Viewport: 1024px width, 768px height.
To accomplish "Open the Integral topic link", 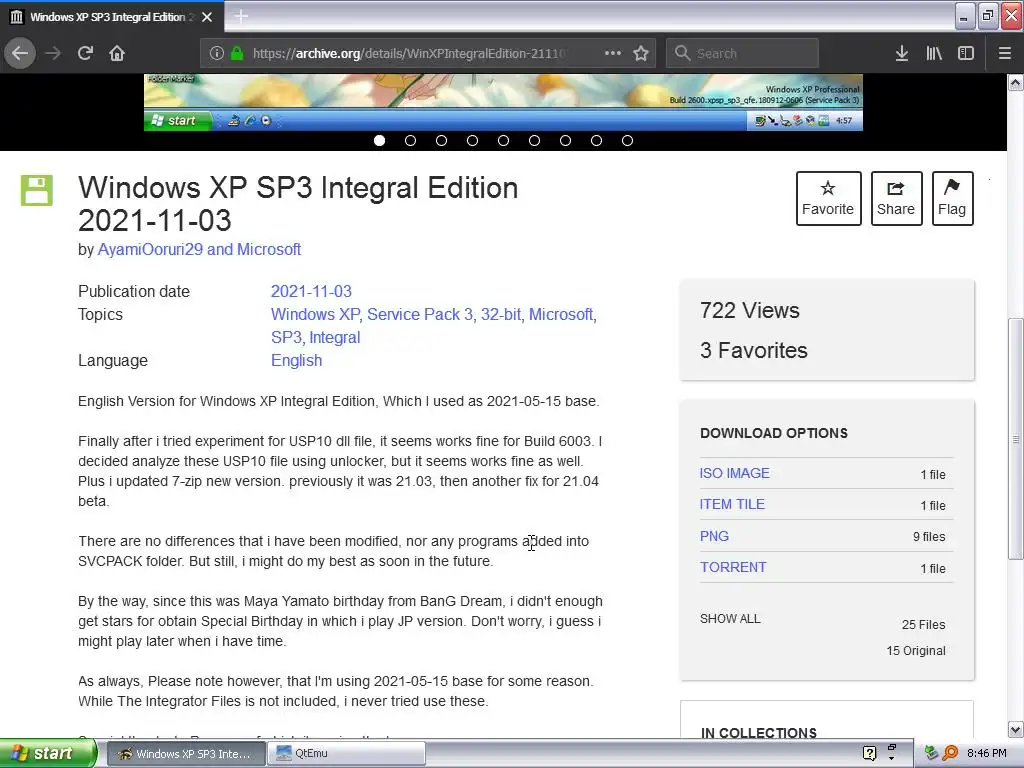I will point(334,337).
